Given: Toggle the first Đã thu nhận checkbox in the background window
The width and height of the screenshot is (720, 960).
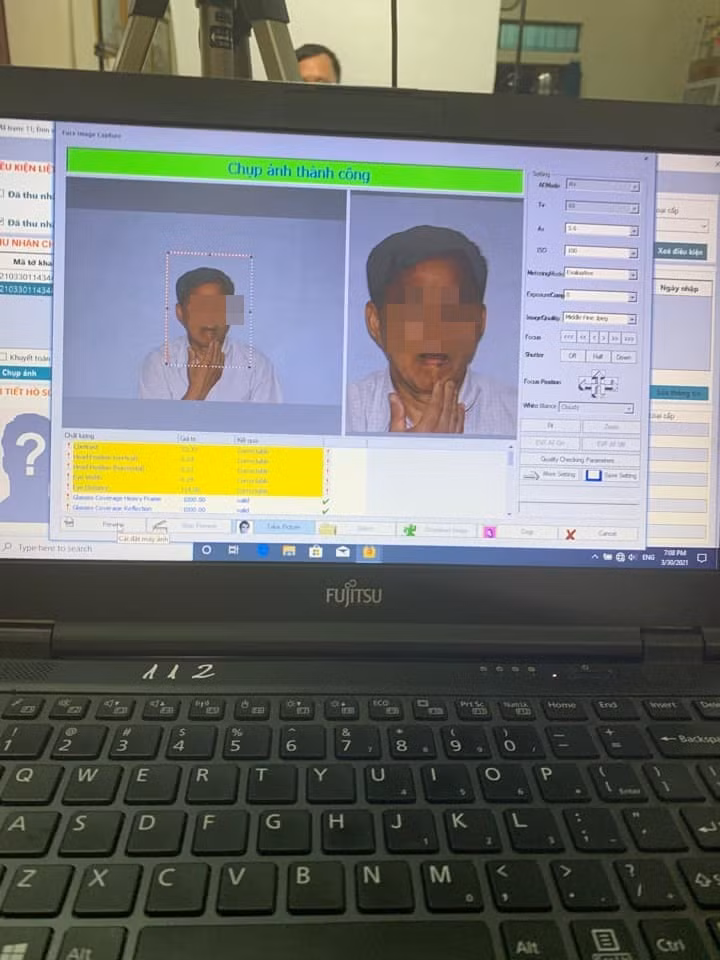Looking at the screenshot, I should click(x=2, y=193).
